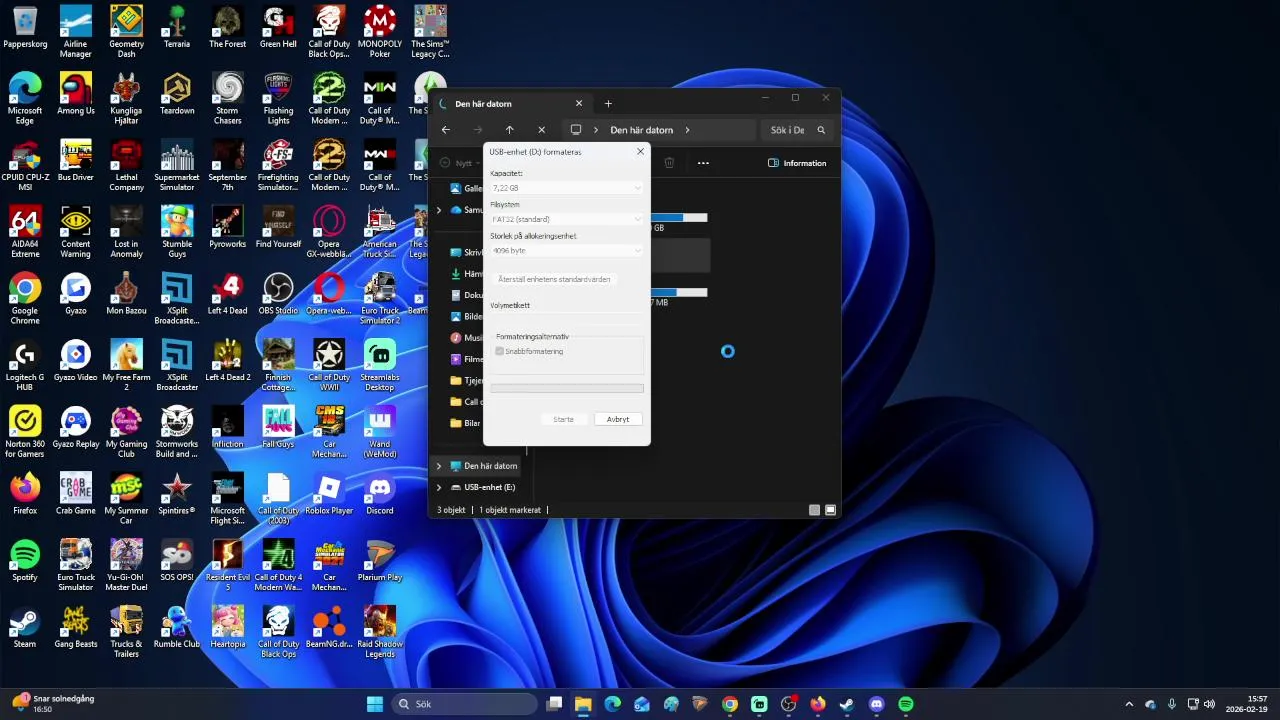Click the Starta button
The width and height of the screenshot is (1280, 720).
click(563, 419)
